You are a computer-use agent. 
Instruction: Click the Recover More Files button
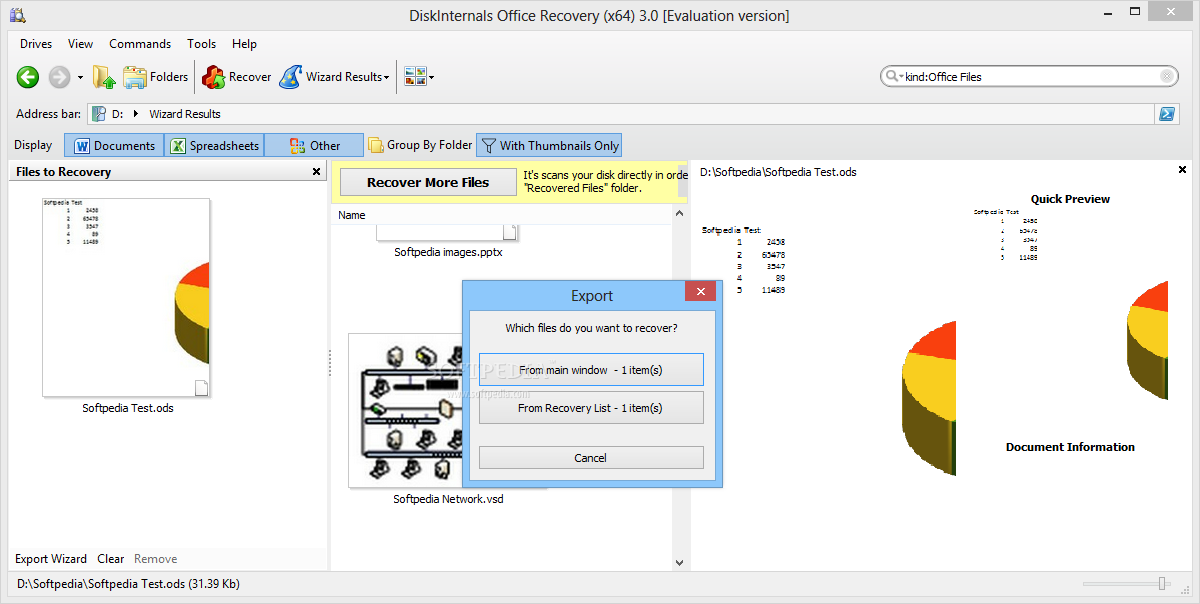428,182
